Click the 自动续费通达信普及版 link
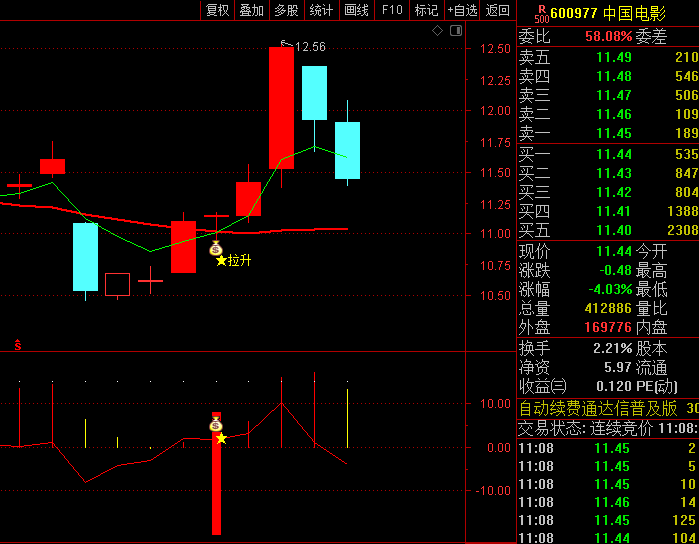This screenshot has width=699, height=544. pyautogui.click(x=598, y=408)
